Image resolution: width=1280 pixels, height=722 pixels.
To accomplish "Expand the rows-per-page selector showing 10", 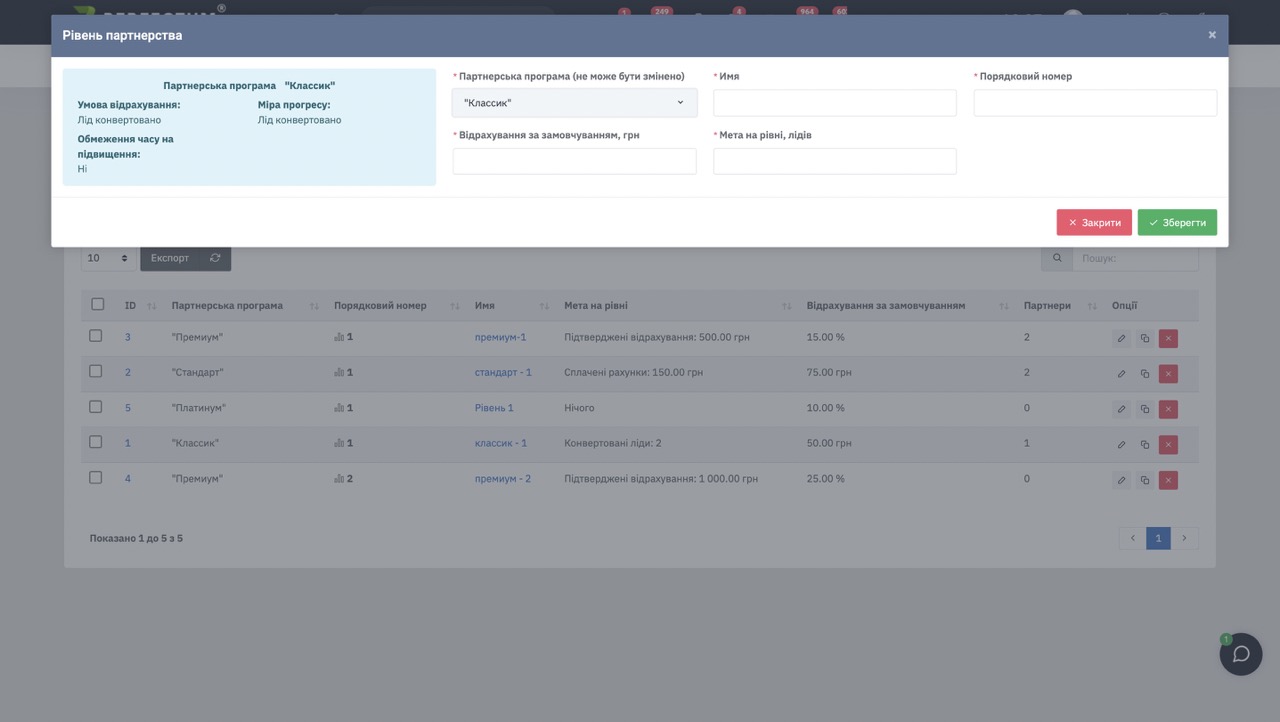I will 108,258.
